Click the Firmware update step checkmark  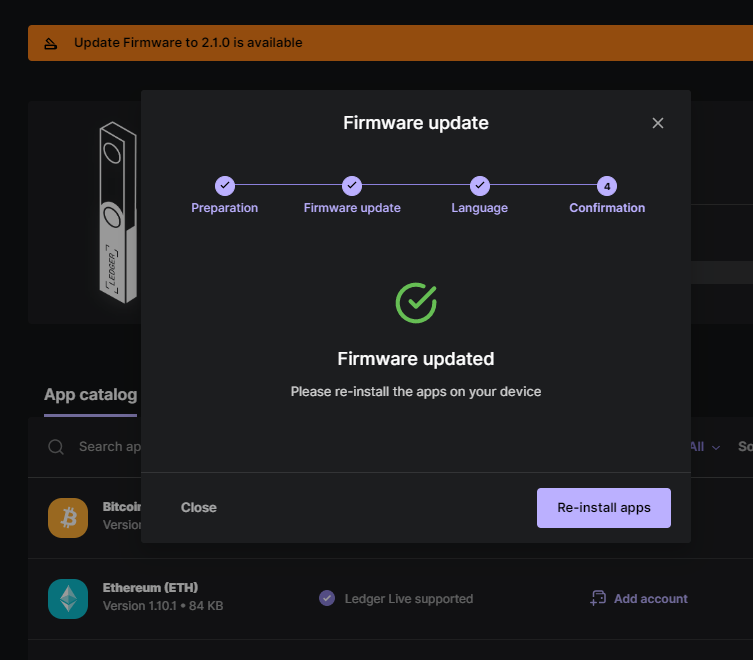(x=352, y=185)
